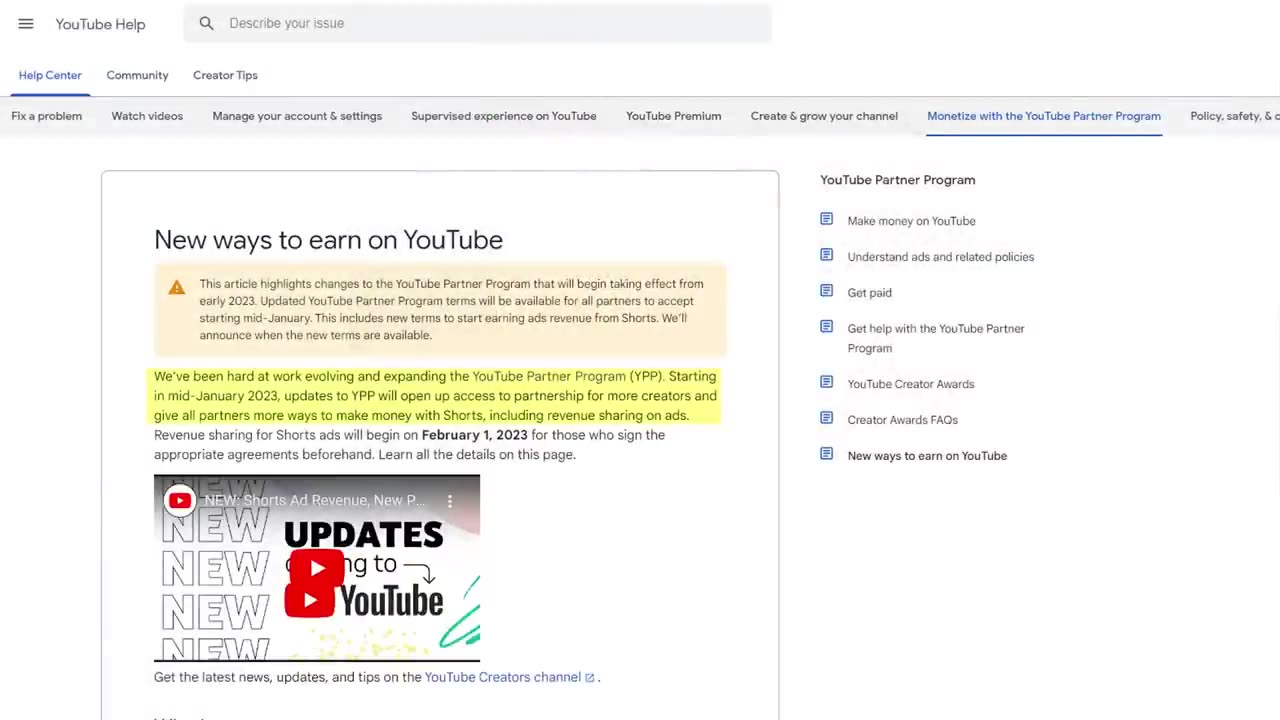This screenshot has height=720, width=1280.
Task: Click the article icon beside YouTube Creator Awards
Action: pyautogui.click(x=826, y=382)
